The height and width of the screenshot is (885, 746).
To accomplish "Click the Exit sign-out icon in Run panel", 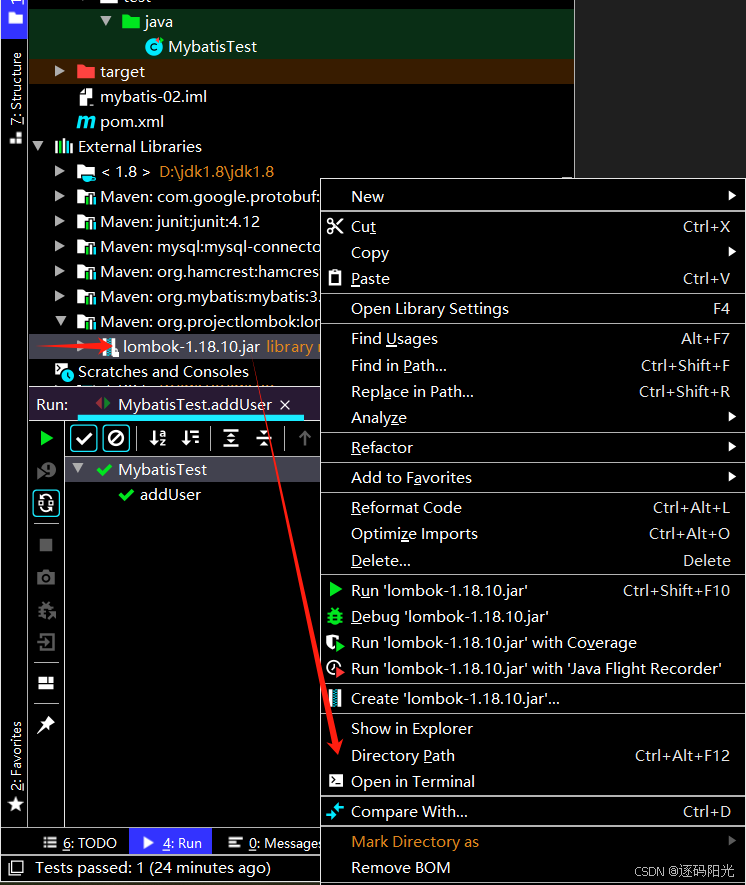I will click(46, 642).
